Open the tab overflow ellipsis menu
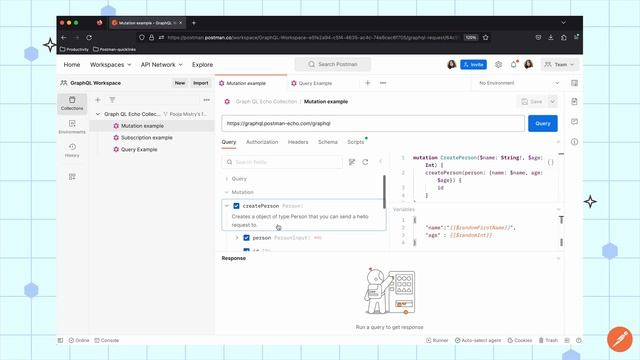The width and height of the screenshot is (640, 360). [383, 83]
